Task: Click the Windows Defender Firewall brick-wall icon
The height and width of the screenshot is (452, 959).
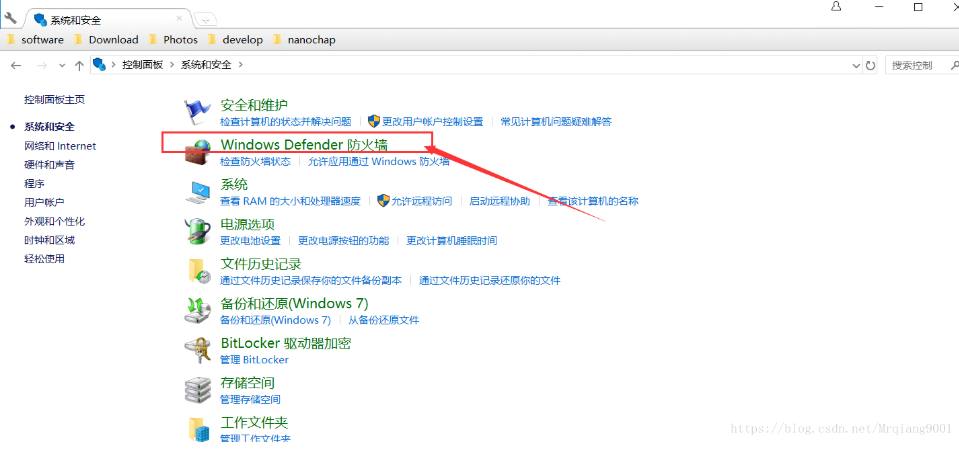Action: click(x=198, y=152)
